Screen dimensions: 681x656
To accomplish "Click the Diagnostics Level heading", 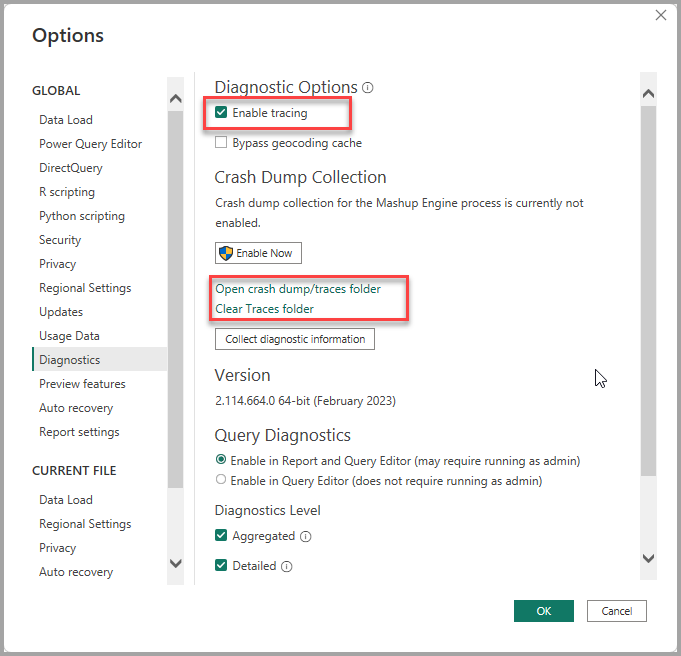I will pos(268,510).
